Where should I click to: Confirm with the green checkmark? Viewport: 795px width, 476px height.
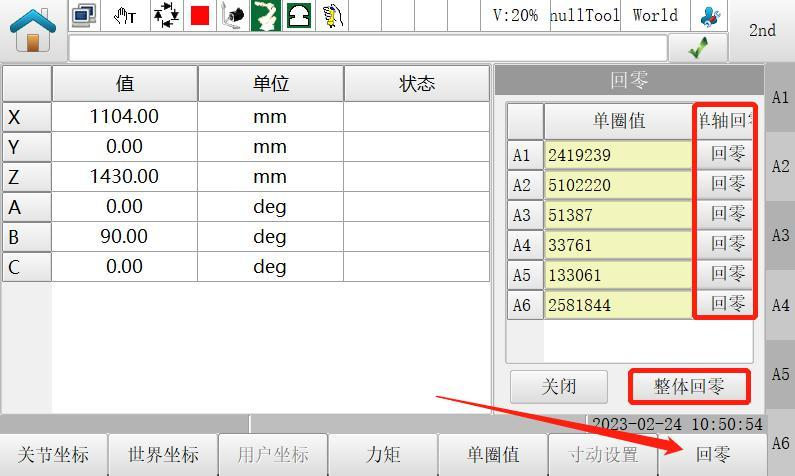[x=699, y=48]
